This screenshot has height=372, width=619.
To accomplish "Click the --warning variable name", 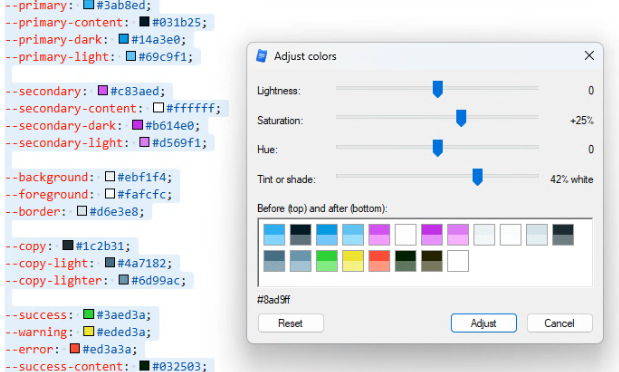I will 36,332.
